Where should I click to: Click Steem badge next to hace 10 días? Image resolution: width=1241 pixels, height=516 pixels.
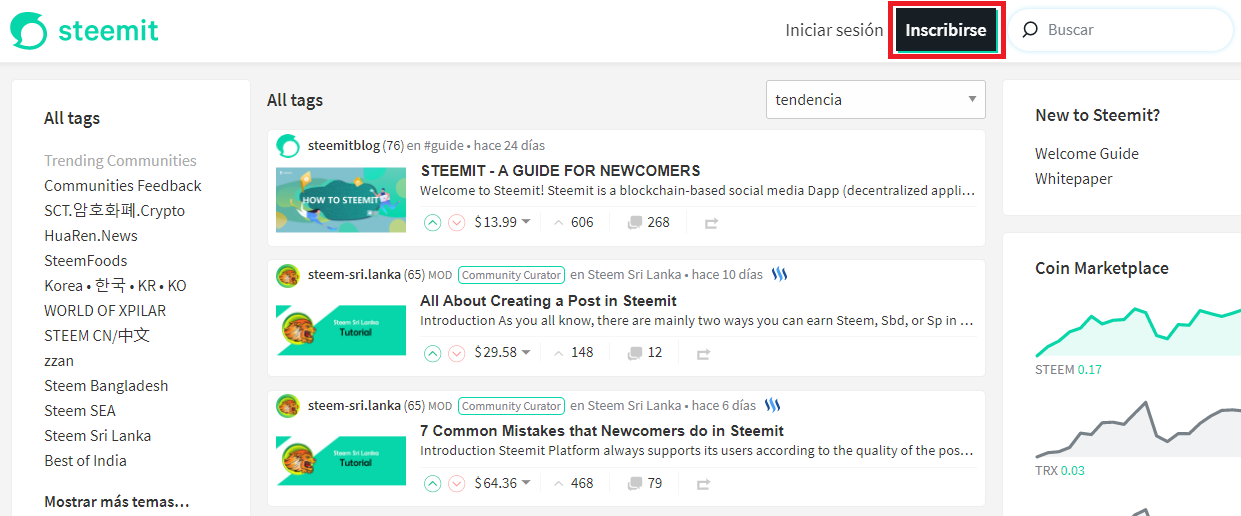coord(780,275)
